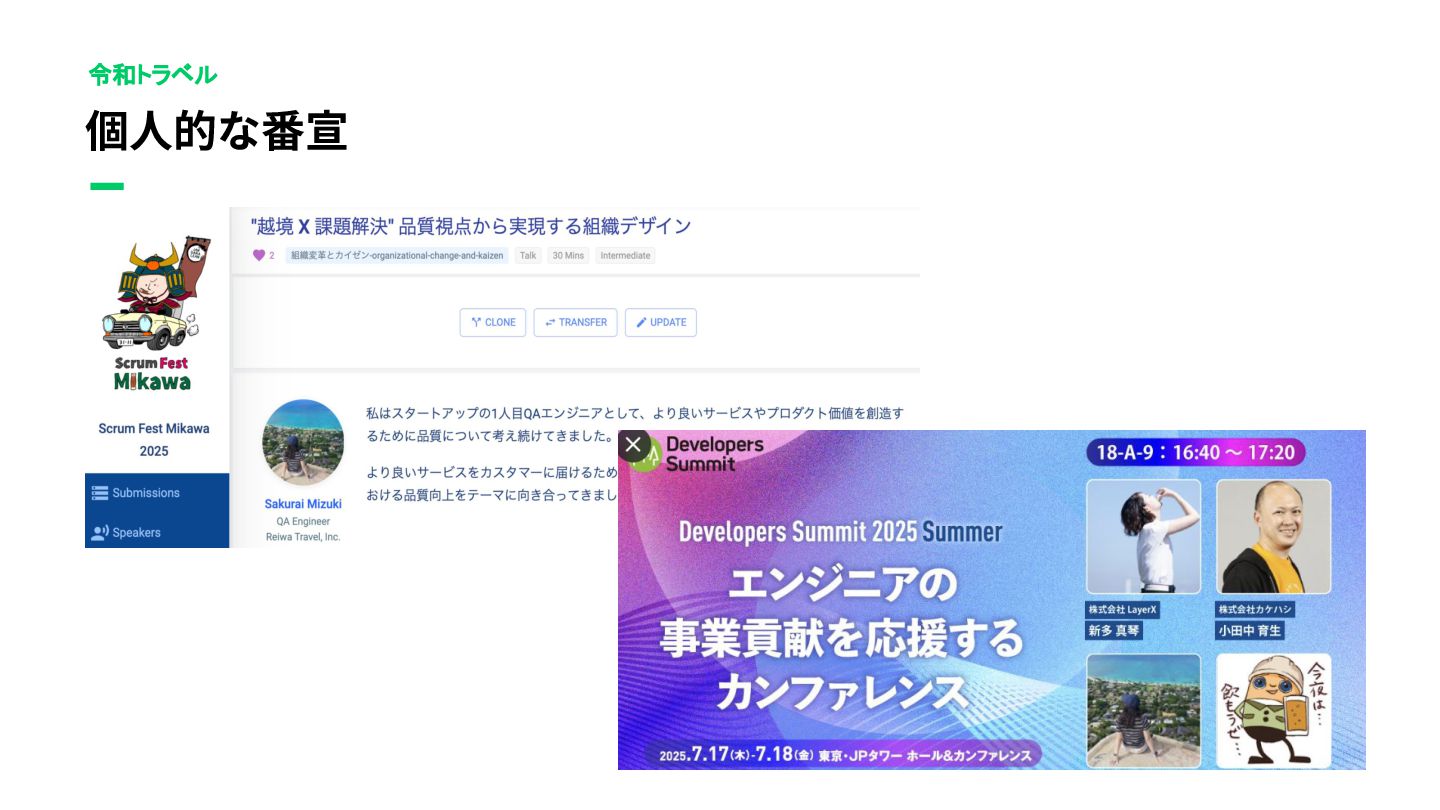Open Sakurai Mizuki speaker name link

pyautogui.click(x=303, y=504)
